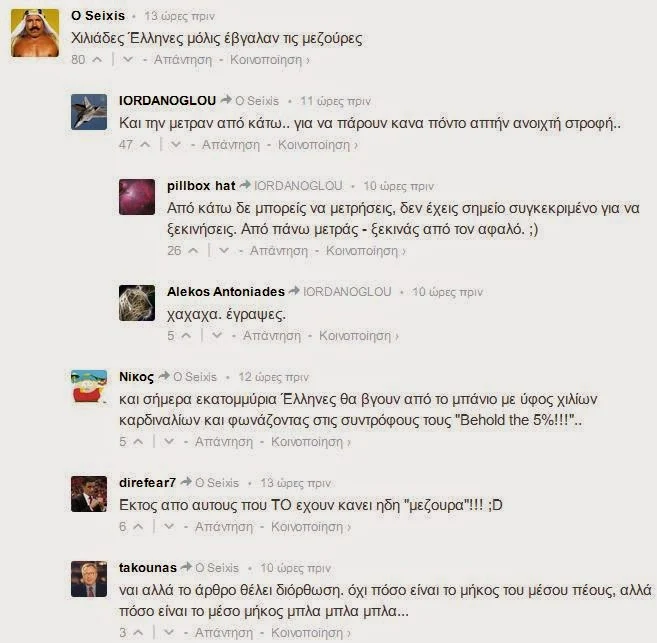
Task: Downvote takounas's comment
Action: [168, 633]
